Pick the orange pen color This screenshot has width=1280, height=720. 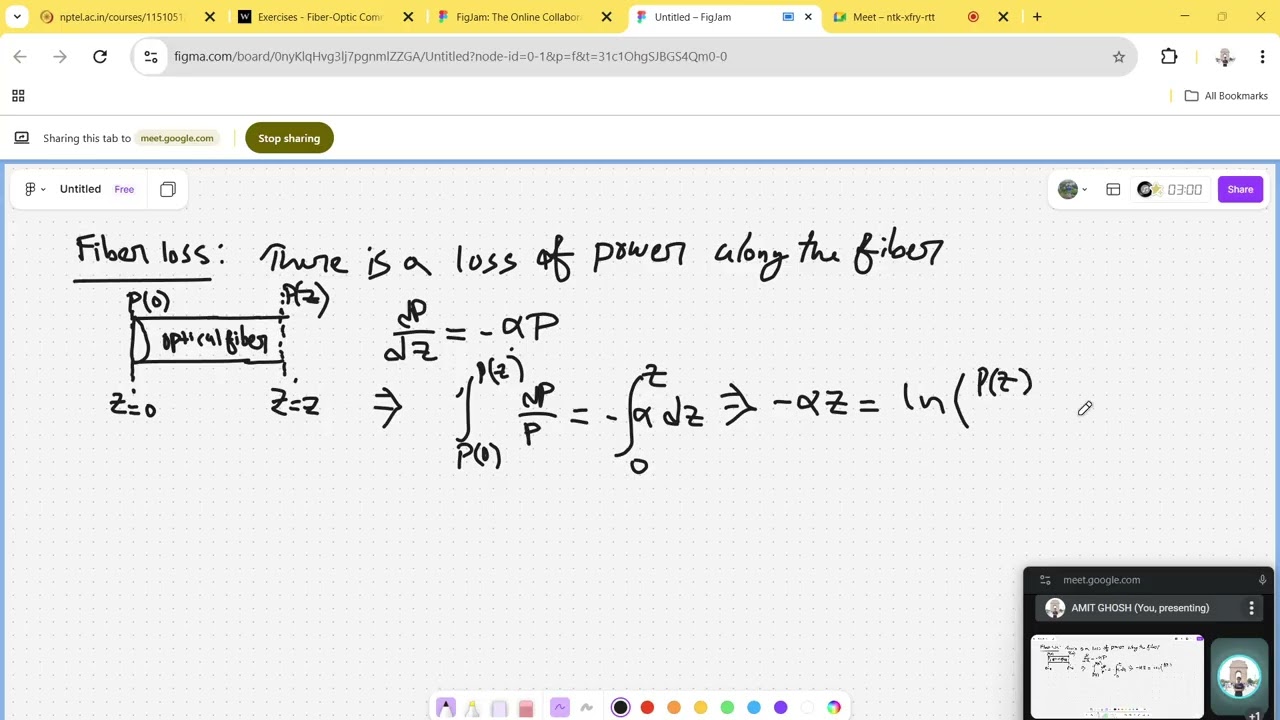(674, 707)
